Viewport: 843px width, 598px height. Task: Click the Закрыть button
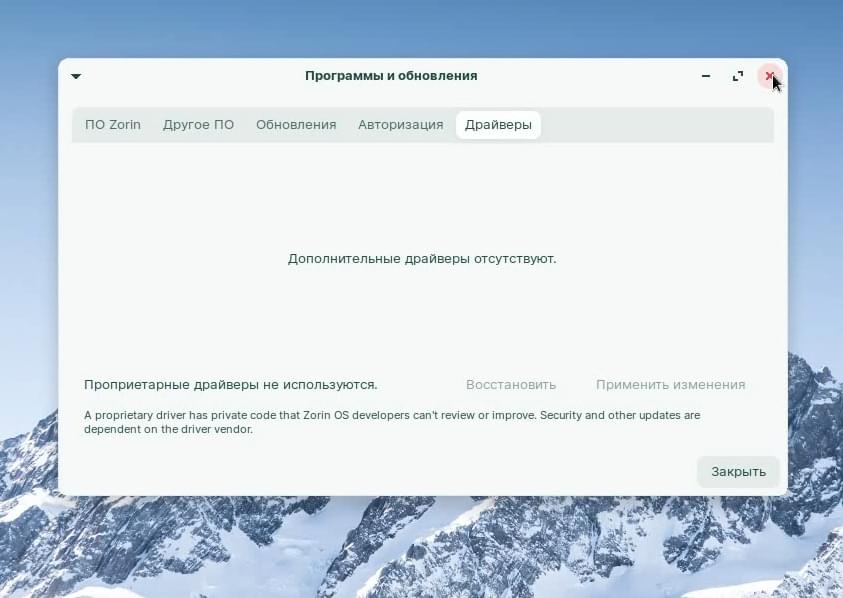pyautogui.click(x=738, y=472)
